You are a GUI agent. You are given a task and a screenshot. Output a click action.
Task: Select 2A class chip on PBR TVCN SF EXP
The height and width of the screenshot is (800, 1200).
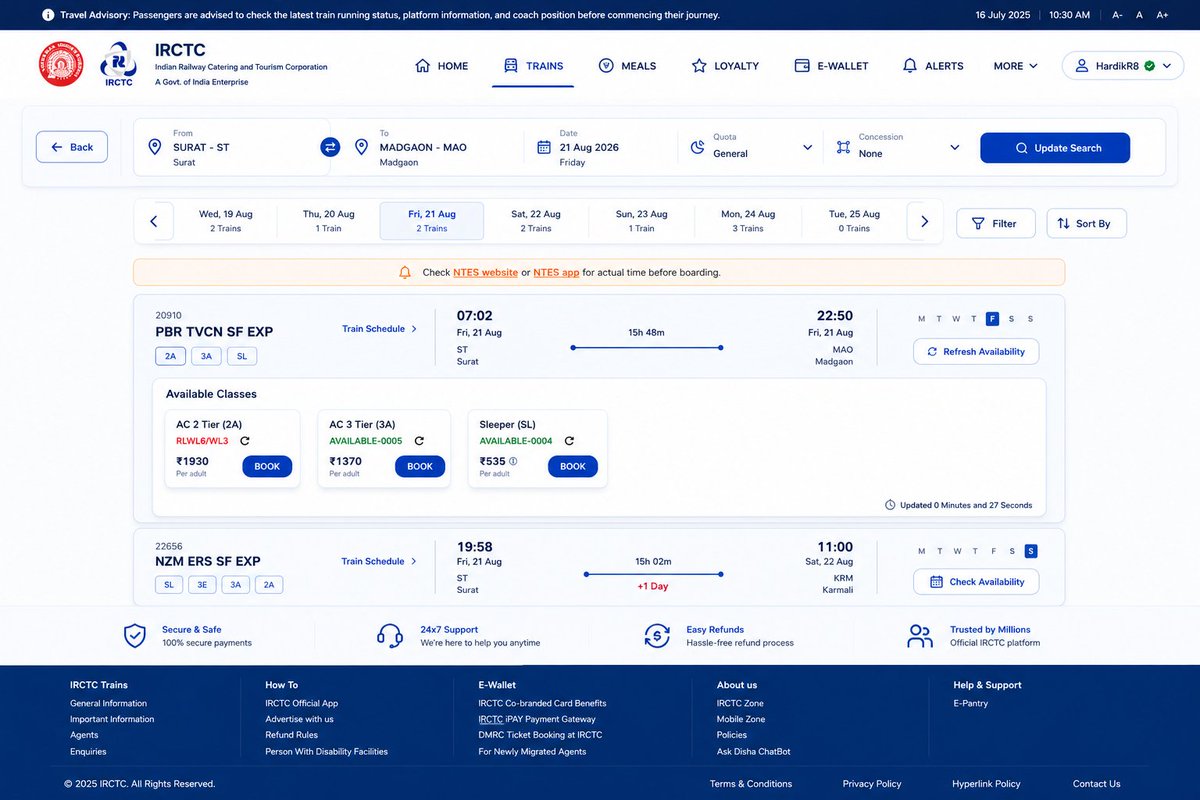(170, 356)
